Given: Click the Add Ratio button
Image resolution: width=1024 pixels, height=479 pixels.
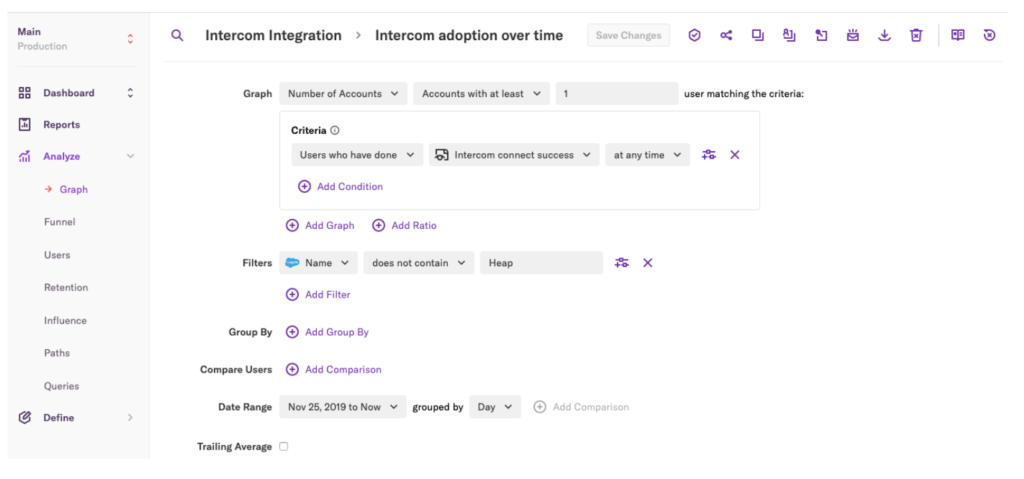Looking at the screenshot, I should 404,225.
